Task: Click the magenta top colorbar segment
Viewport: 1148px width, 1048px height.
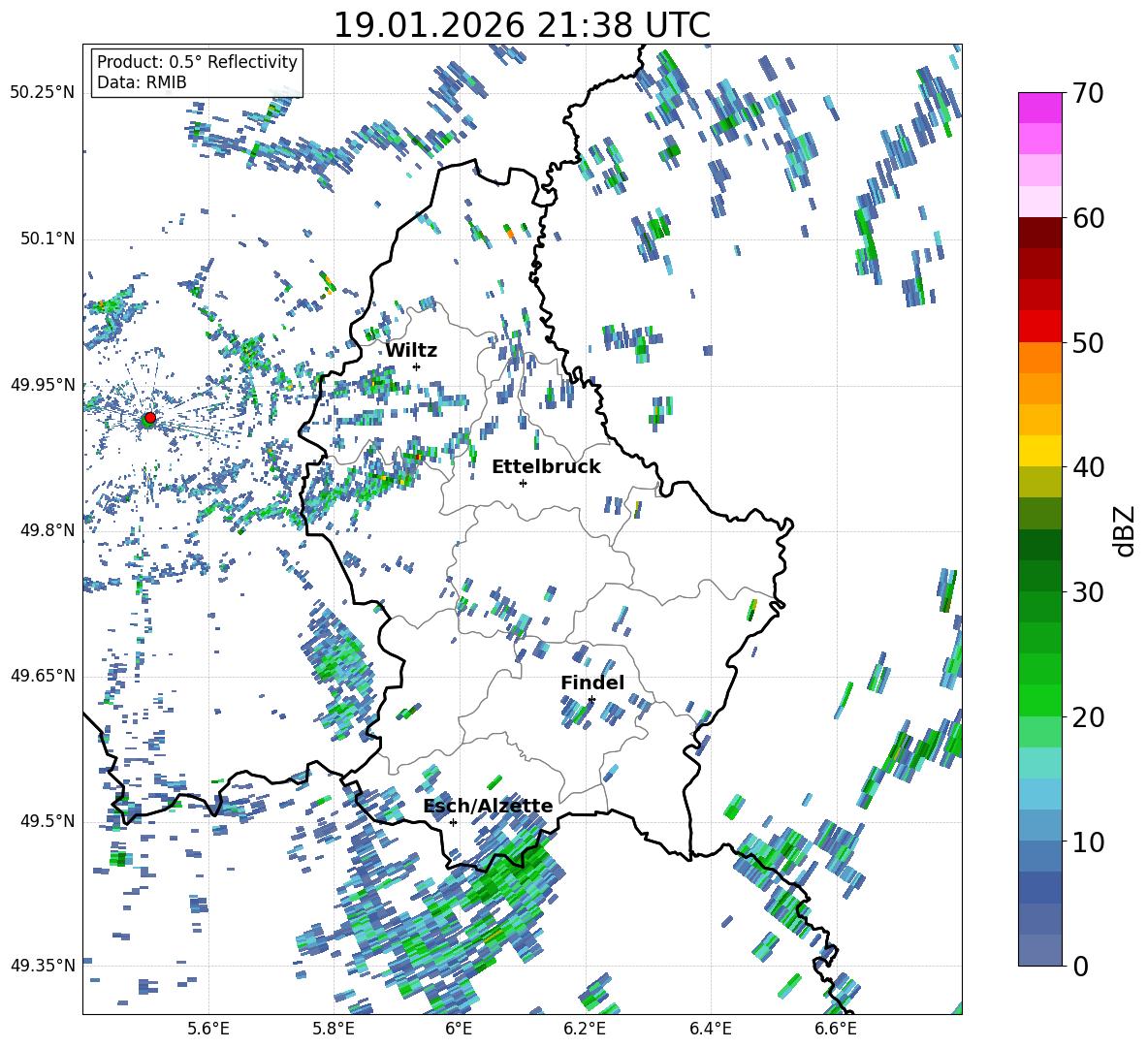Action: (1039, 108)
